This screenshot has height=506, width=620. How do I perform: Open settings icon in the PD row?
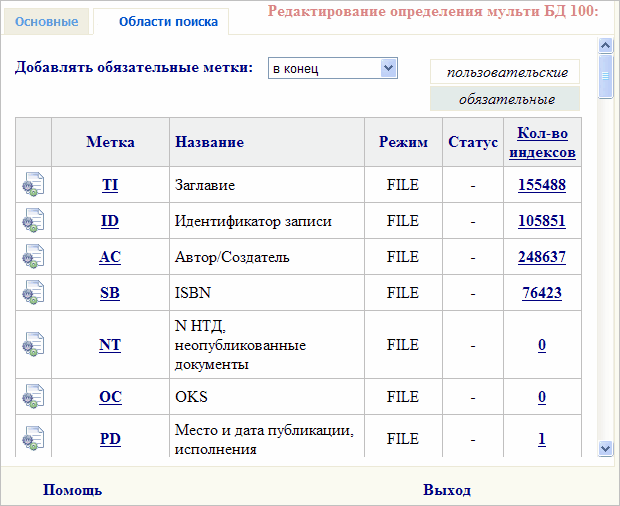tap(33, 438)
